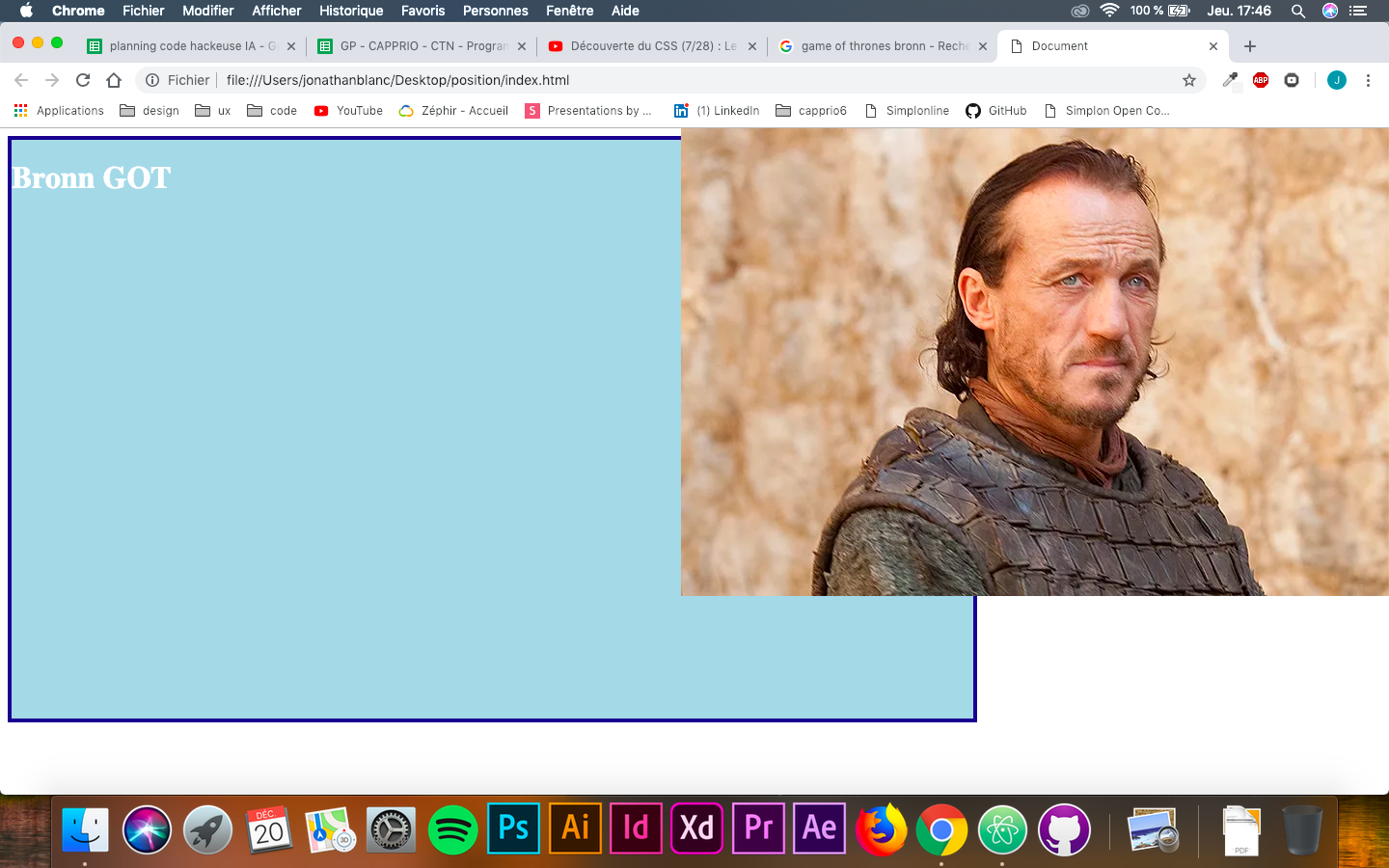Image resolution: width=1389 pixels, height=868 pixels.
Task: Launch Finder from the Dock
Action: (x=85, y=829)
